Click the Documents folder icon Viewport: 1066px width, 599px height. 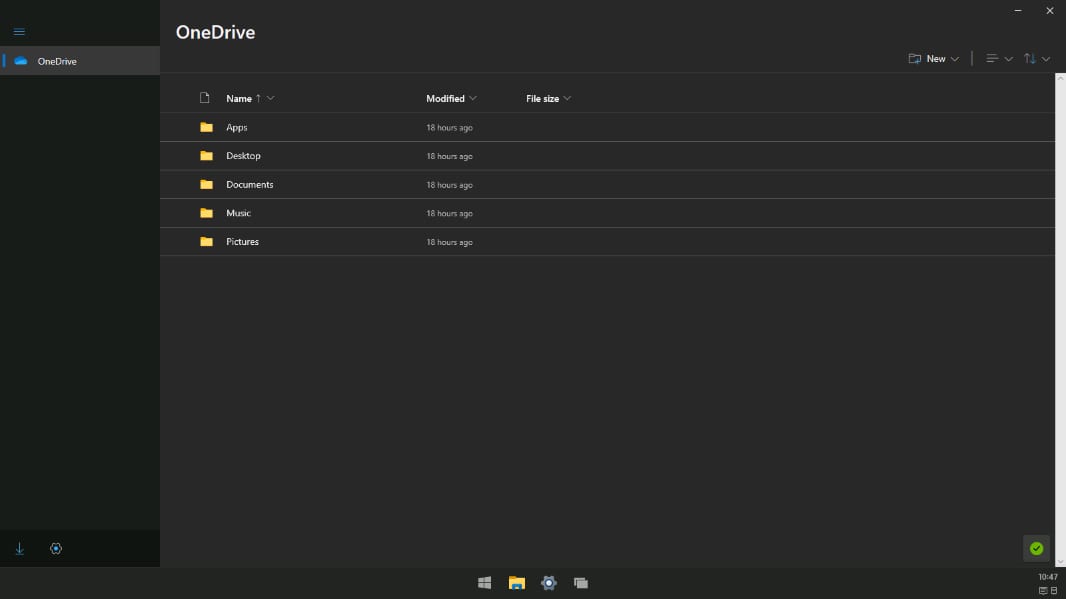[207, 184]
